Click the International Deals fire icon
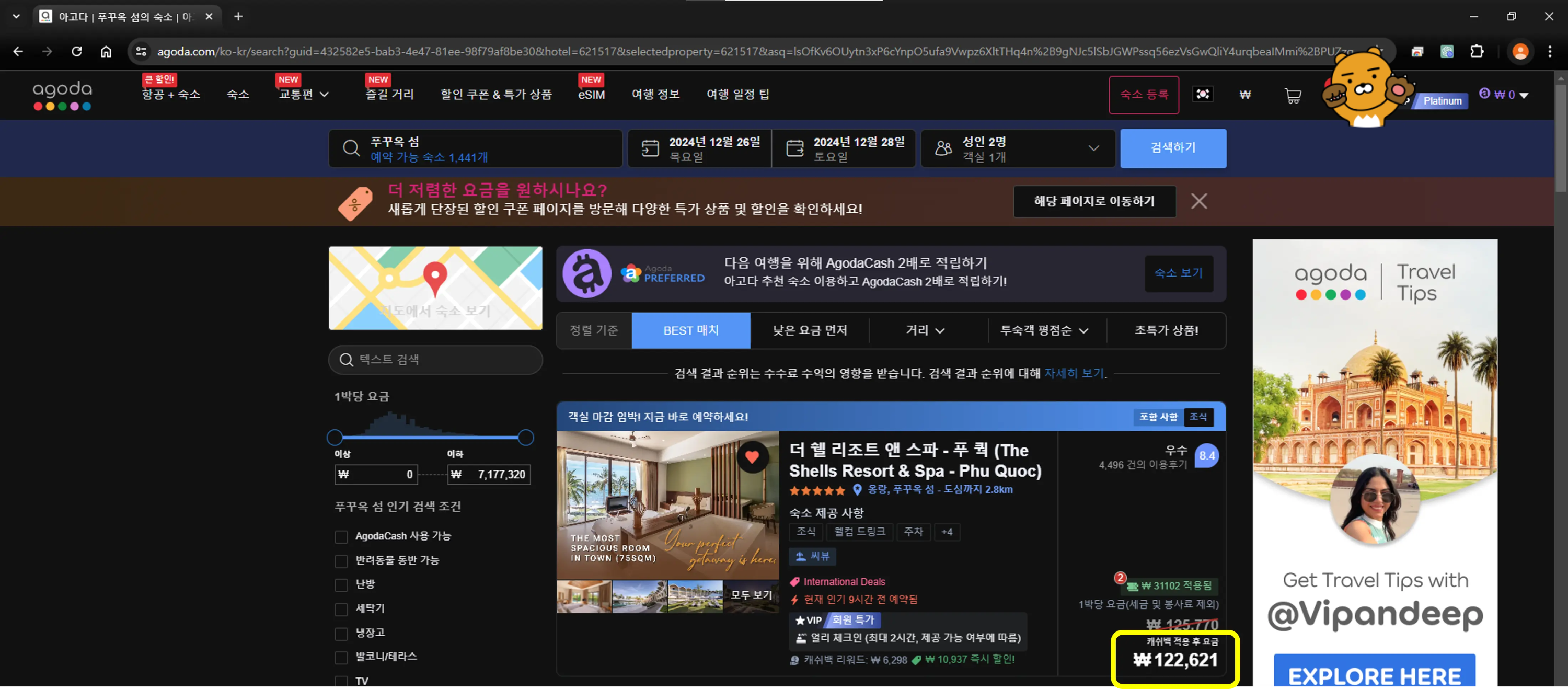The image size is (1568, 689). [x=794, y=581]
